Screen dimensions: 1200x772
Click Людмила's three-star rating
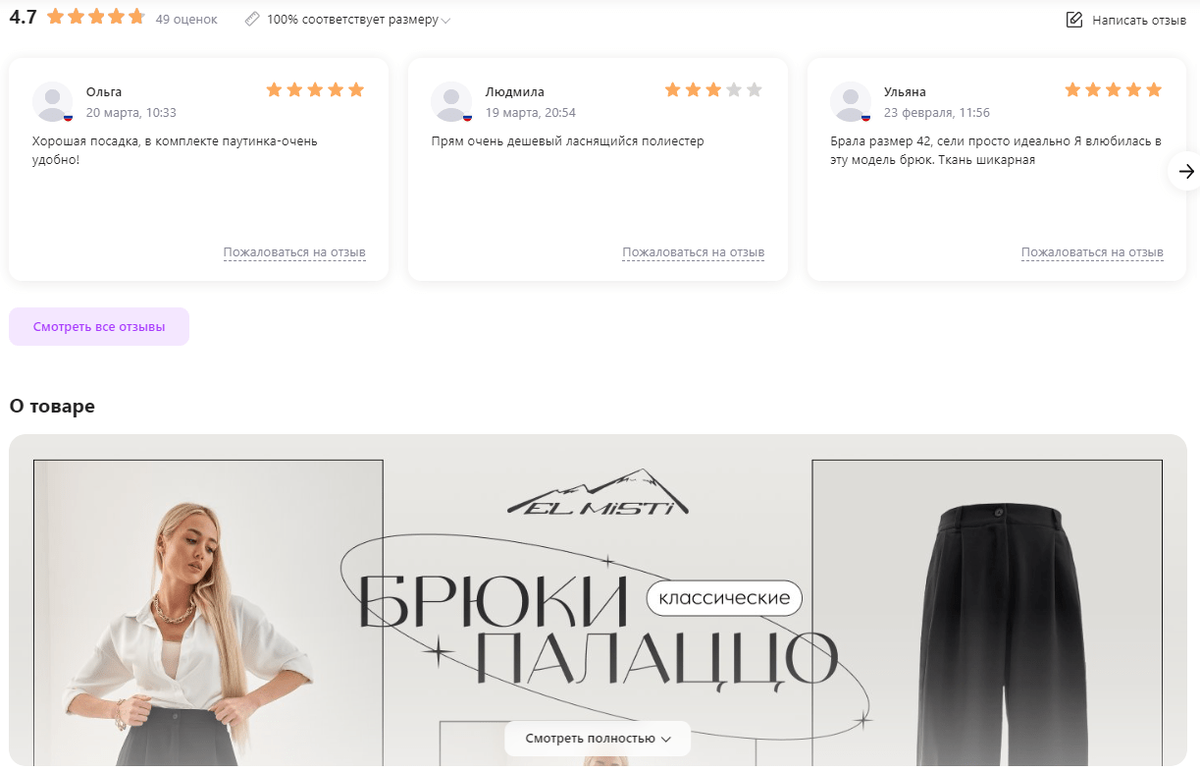(714, 90)
